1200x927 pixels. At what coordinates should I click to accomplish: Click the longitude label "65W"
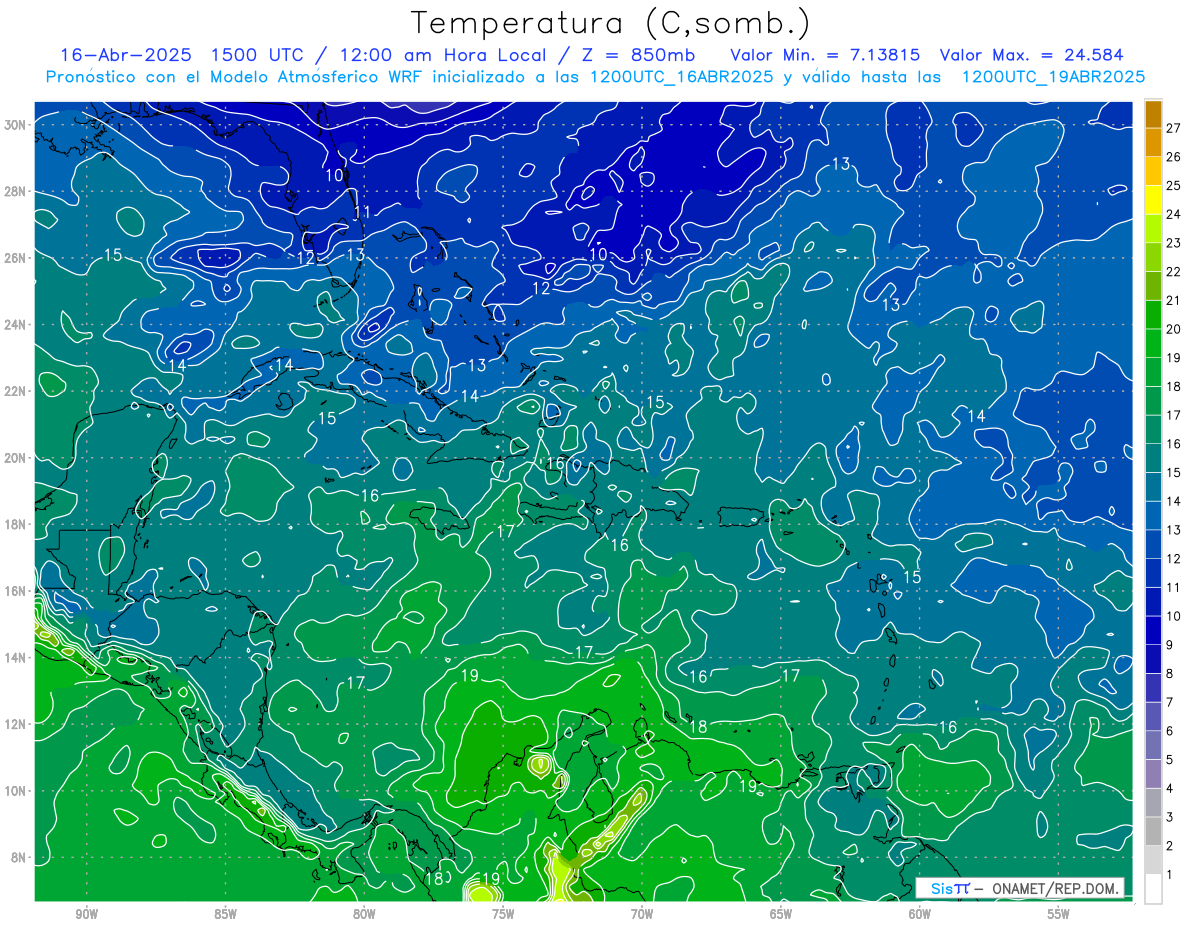click(781, 914)
